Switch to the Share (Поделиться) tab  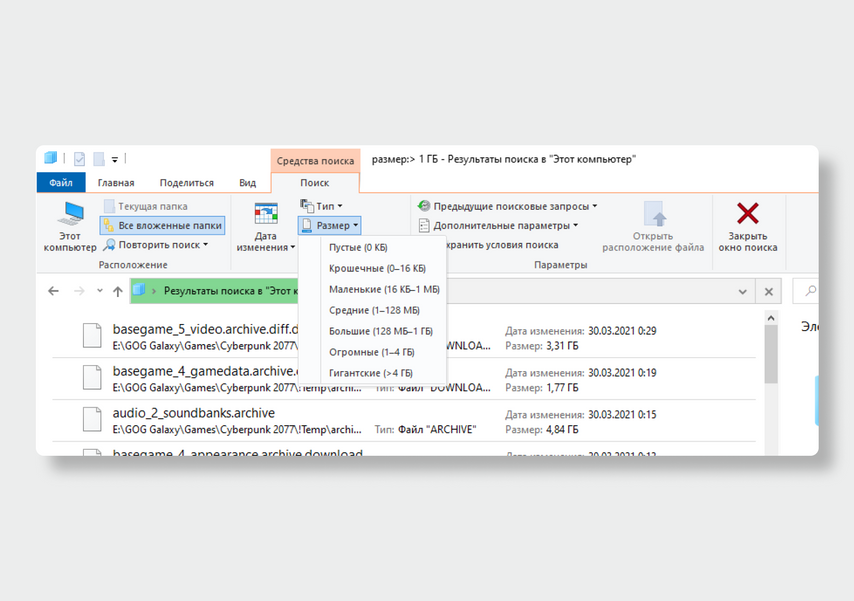(186, 183)
